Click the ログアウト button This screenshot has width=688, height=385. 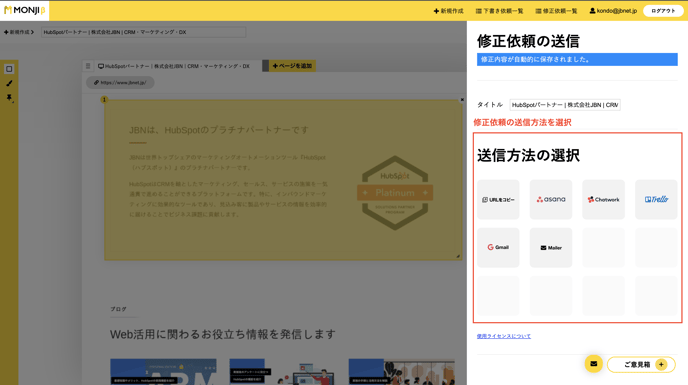(663, 11)
